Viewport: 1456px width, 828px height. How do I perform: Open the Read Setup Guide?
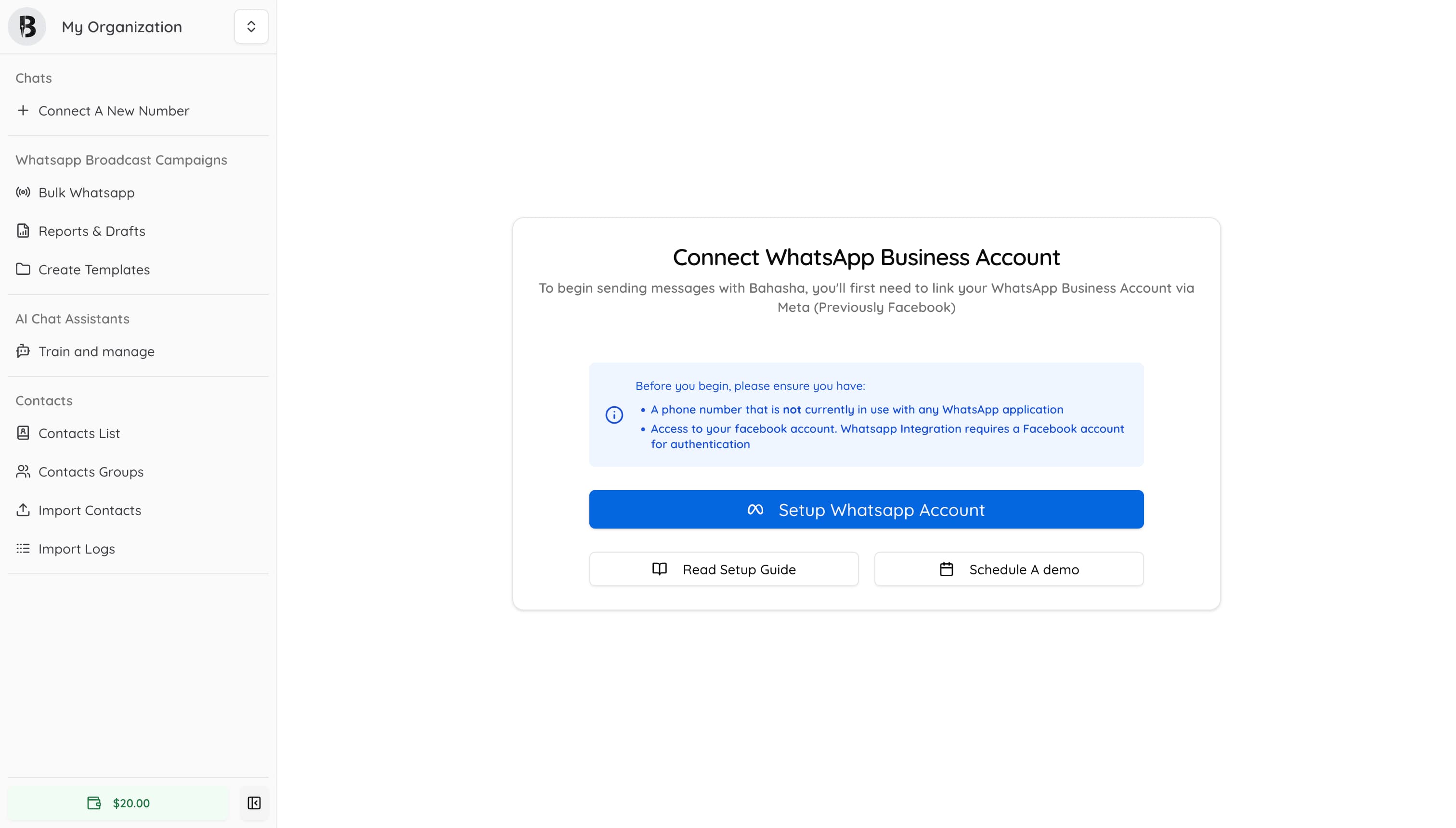[724, 569]
